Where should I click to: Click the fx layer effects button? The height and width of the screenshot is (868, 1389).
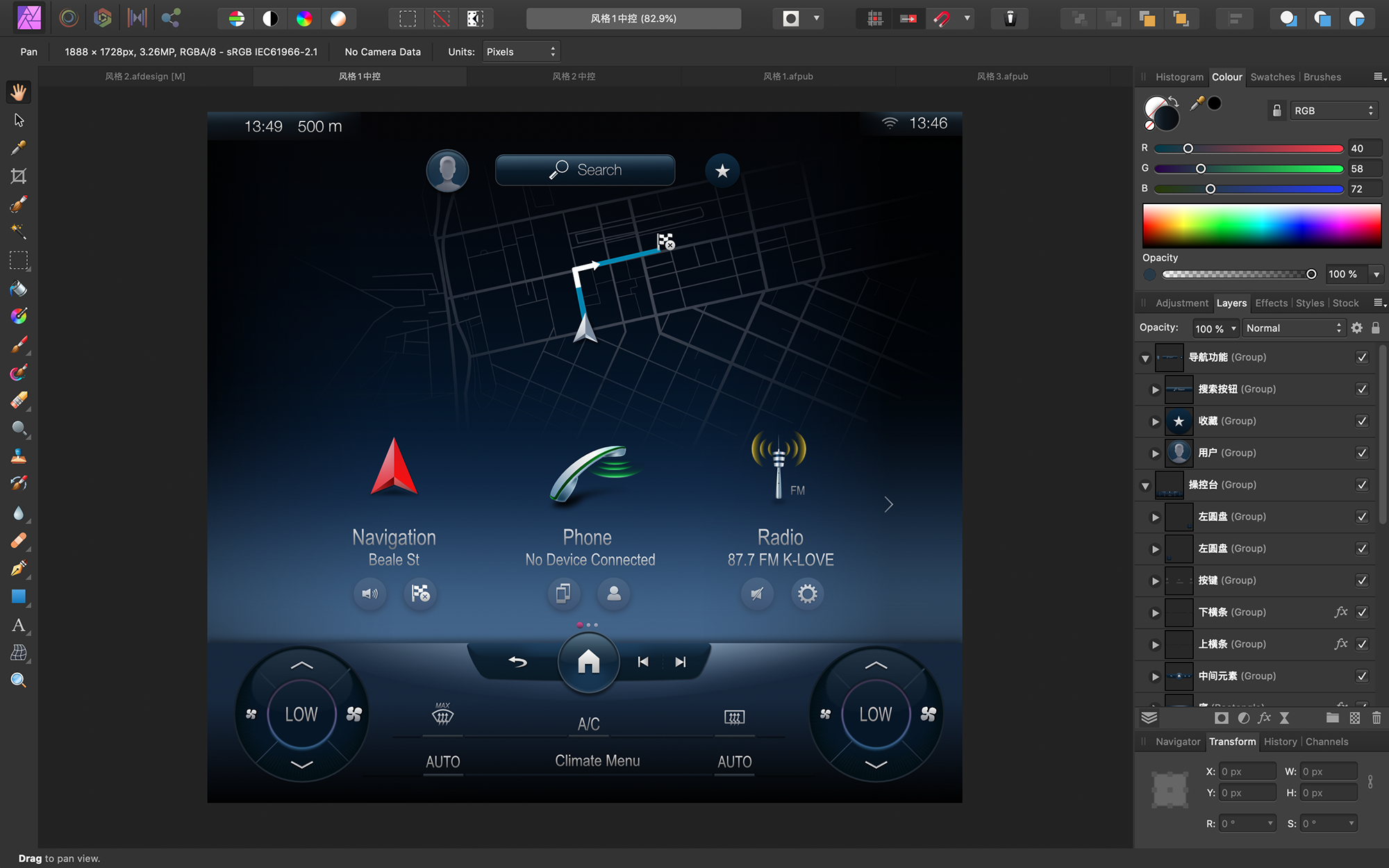pyautogui.click(x=1264, y=718)
